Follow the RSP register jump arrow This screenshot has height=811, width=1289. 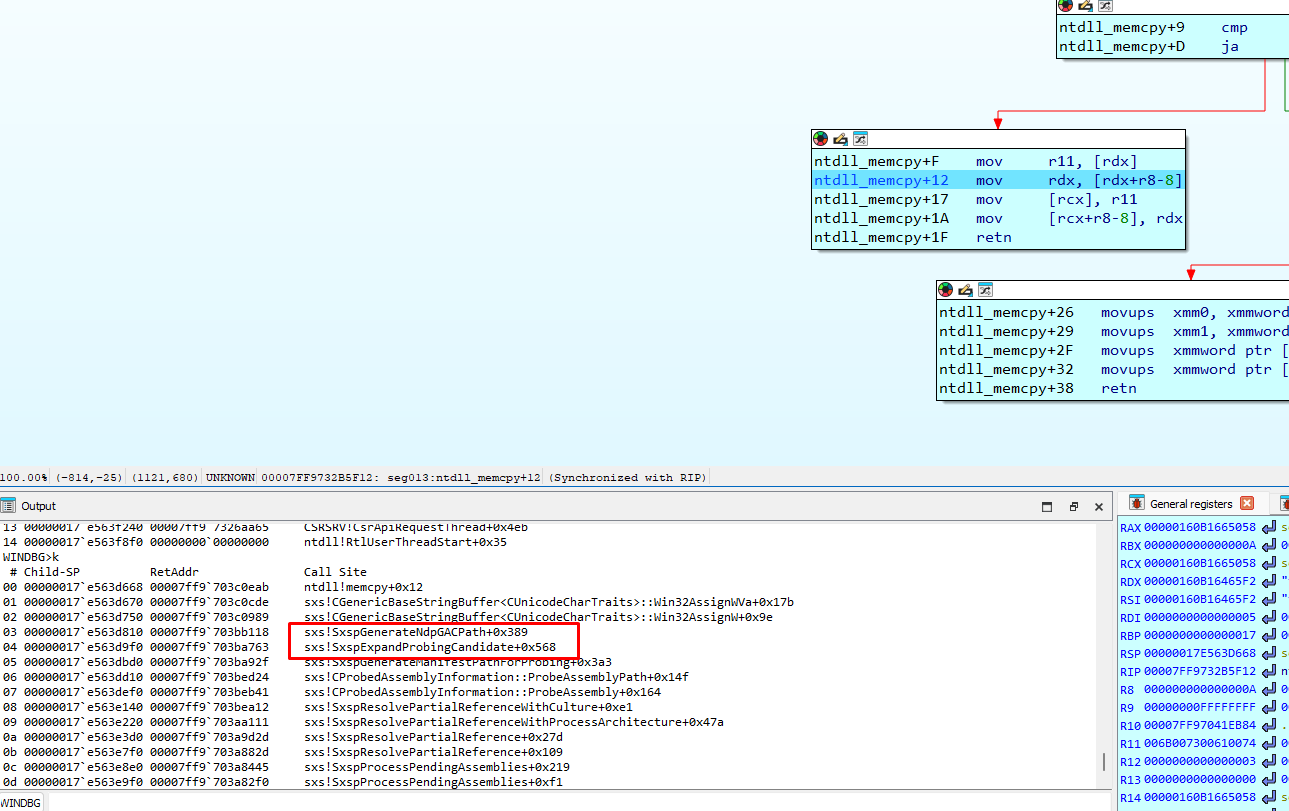(1269, 653)
